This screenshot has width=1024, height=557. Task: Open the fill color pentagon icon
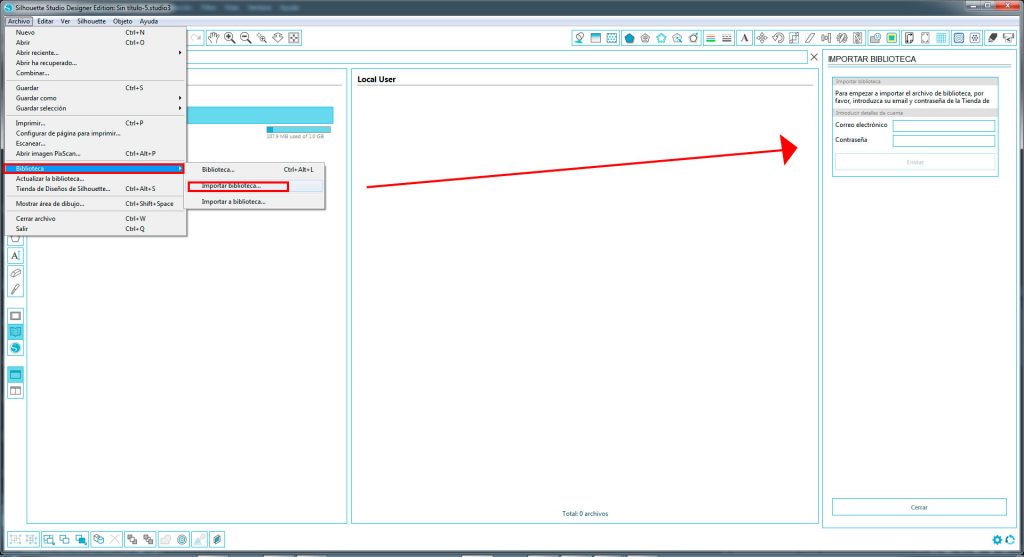(x=629, y=38)
